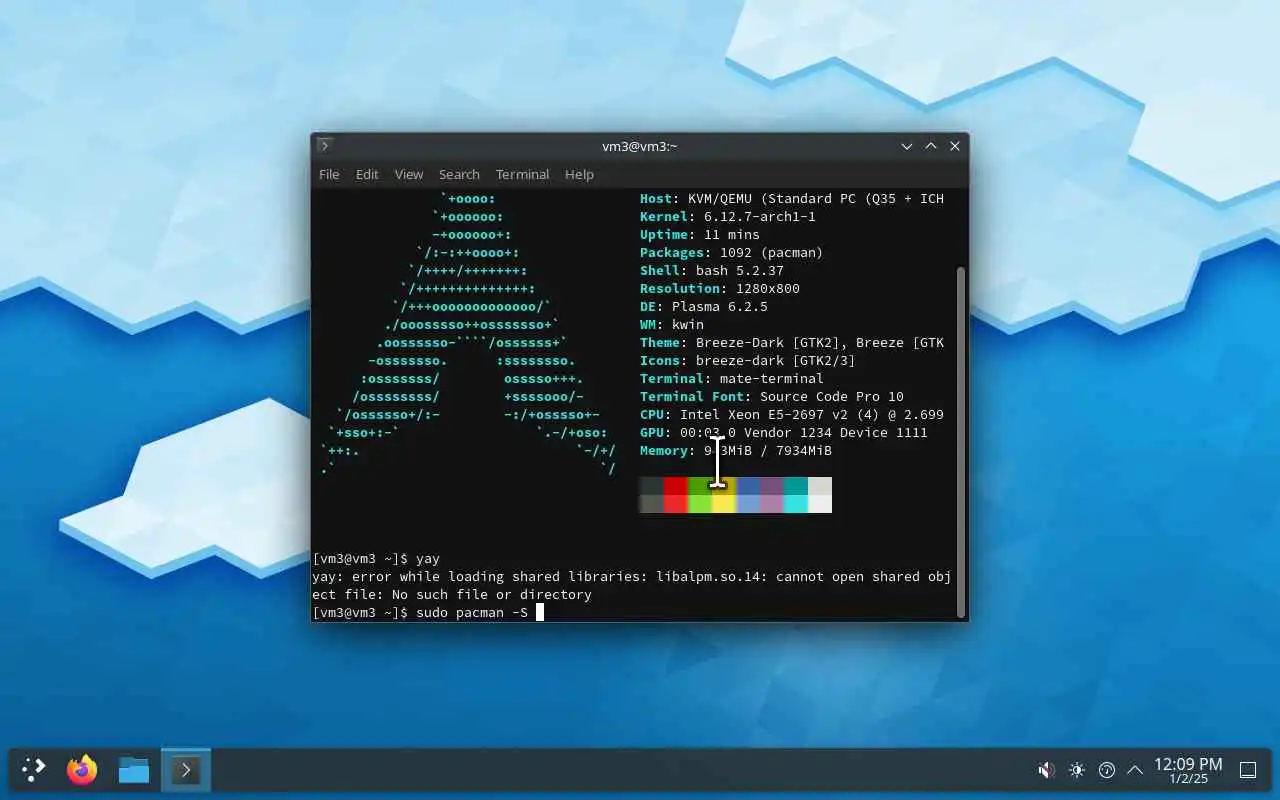Click the 'CPU: Intel Xeon E5-2697 v2' line
The height and width of the screenshot is (800, 1280).
pos(792,414)
